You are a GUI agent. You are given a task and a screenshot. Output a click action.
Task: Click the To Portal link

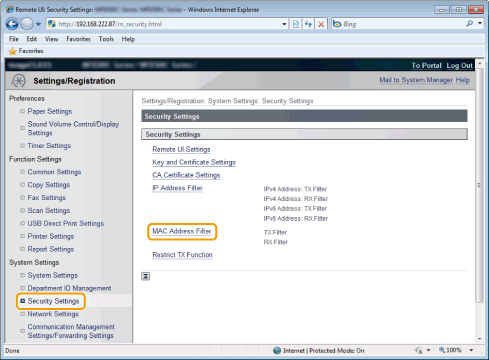[426, 65]
